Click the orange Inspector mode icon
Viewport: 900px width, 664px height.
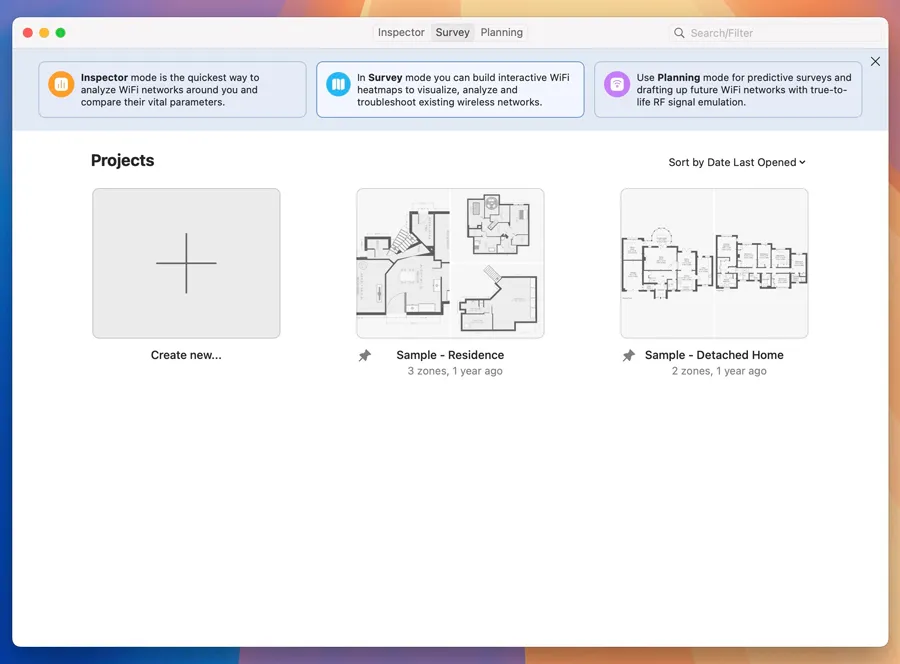click(x=61, y=85)
